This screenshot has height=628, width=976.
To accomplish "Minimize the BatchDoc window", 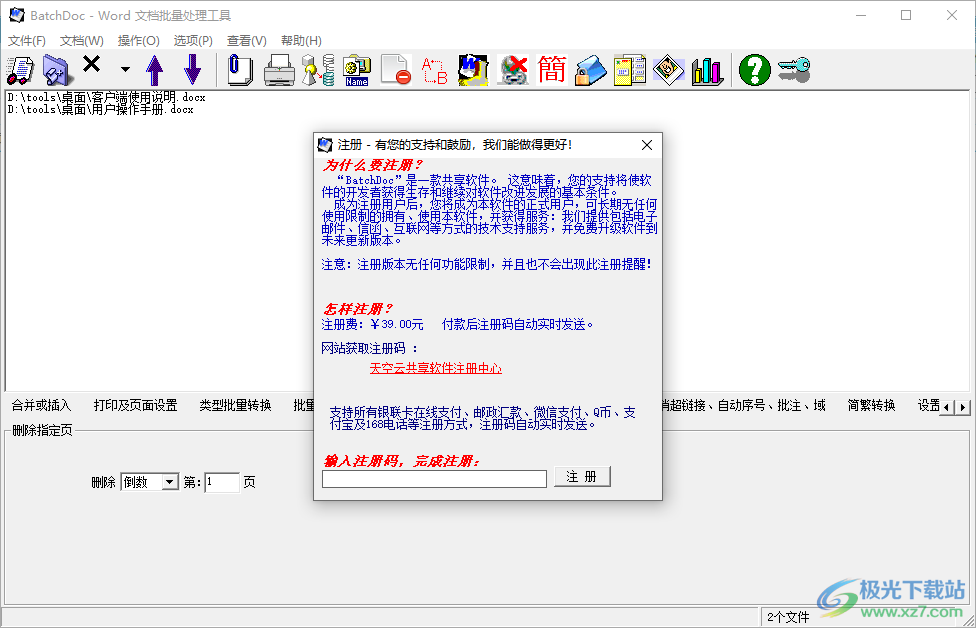I will click(861, 15).
